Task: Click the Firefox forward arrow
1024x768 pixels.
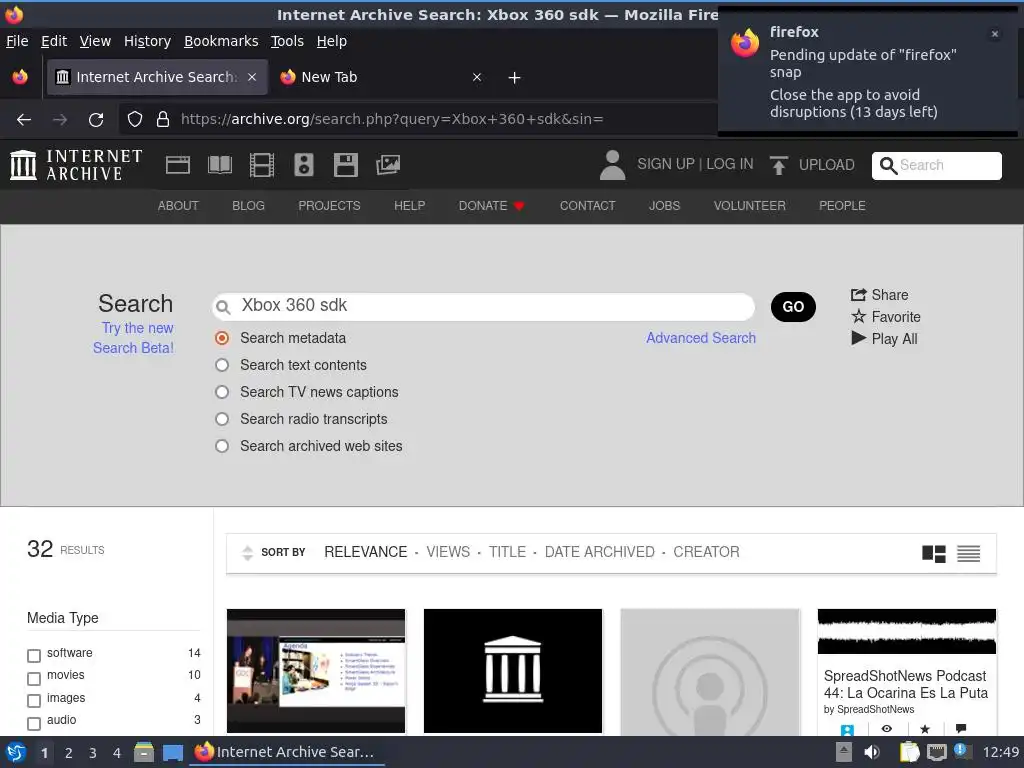Action: pos(59,120)
